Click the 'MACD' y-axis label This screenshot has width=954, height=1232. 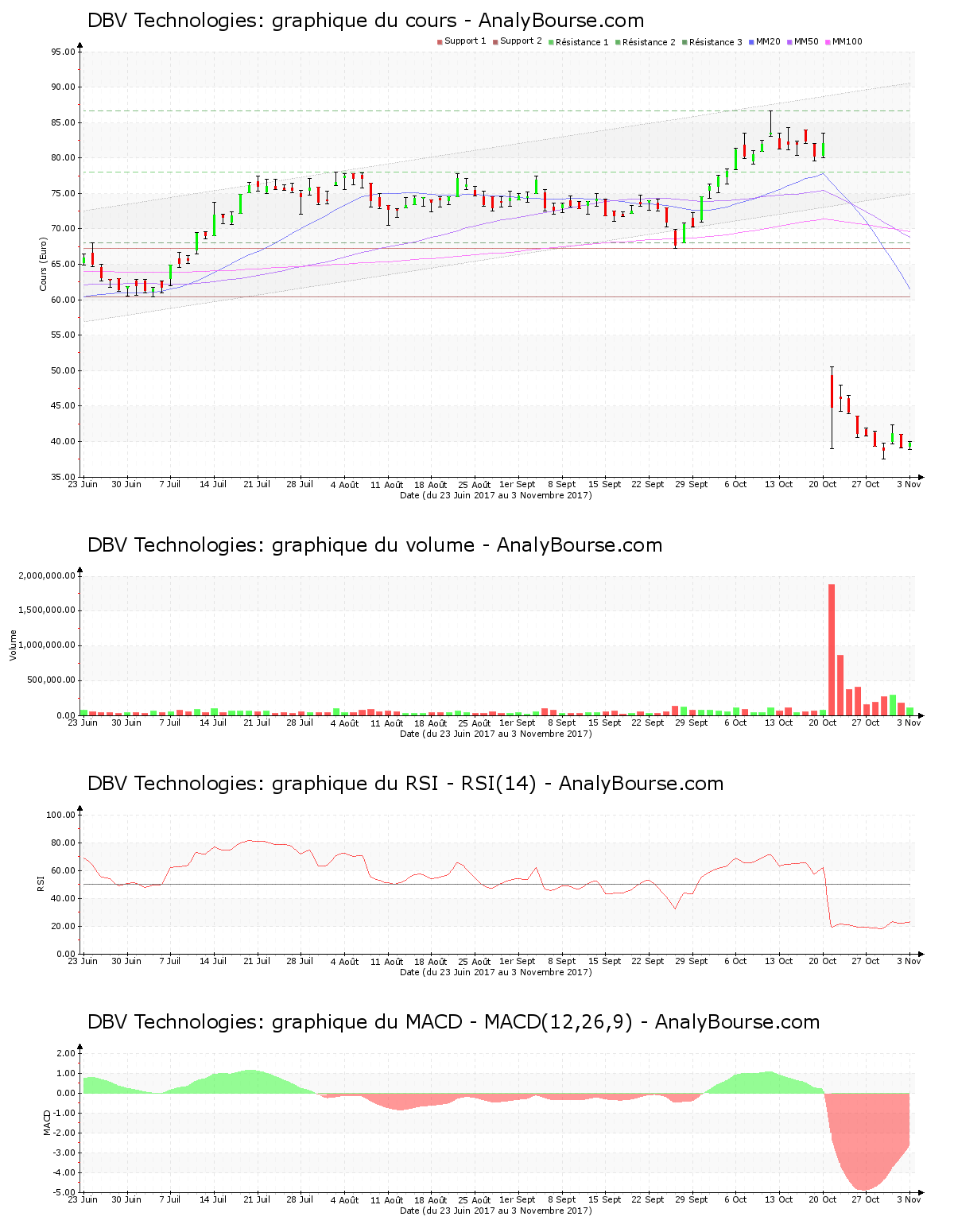tap(47, 1122)
